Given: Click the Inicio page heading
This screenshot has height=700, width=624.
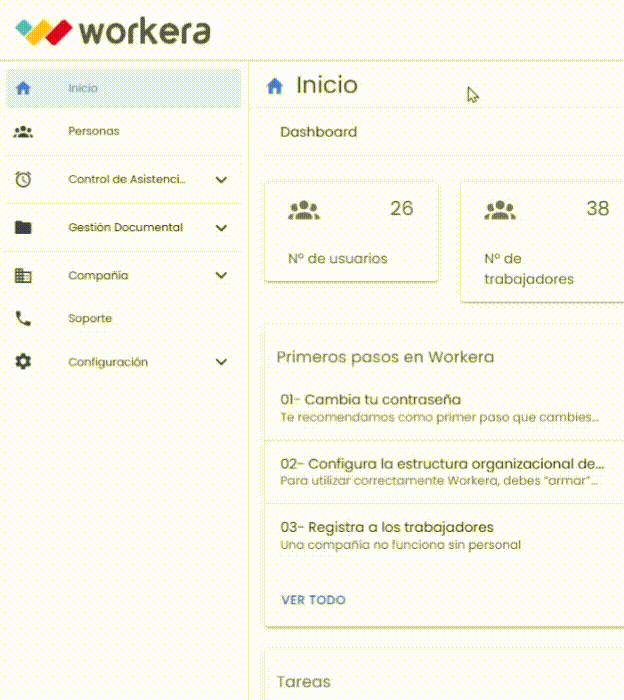Looking at the screenshot, I should coord(327,85).
